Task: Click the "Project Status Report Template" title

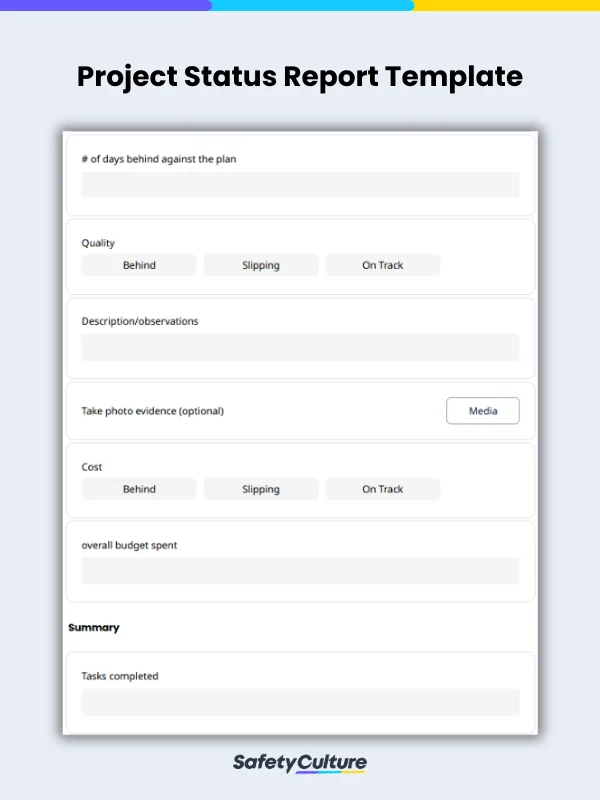Action: click(x=300, y=77)
